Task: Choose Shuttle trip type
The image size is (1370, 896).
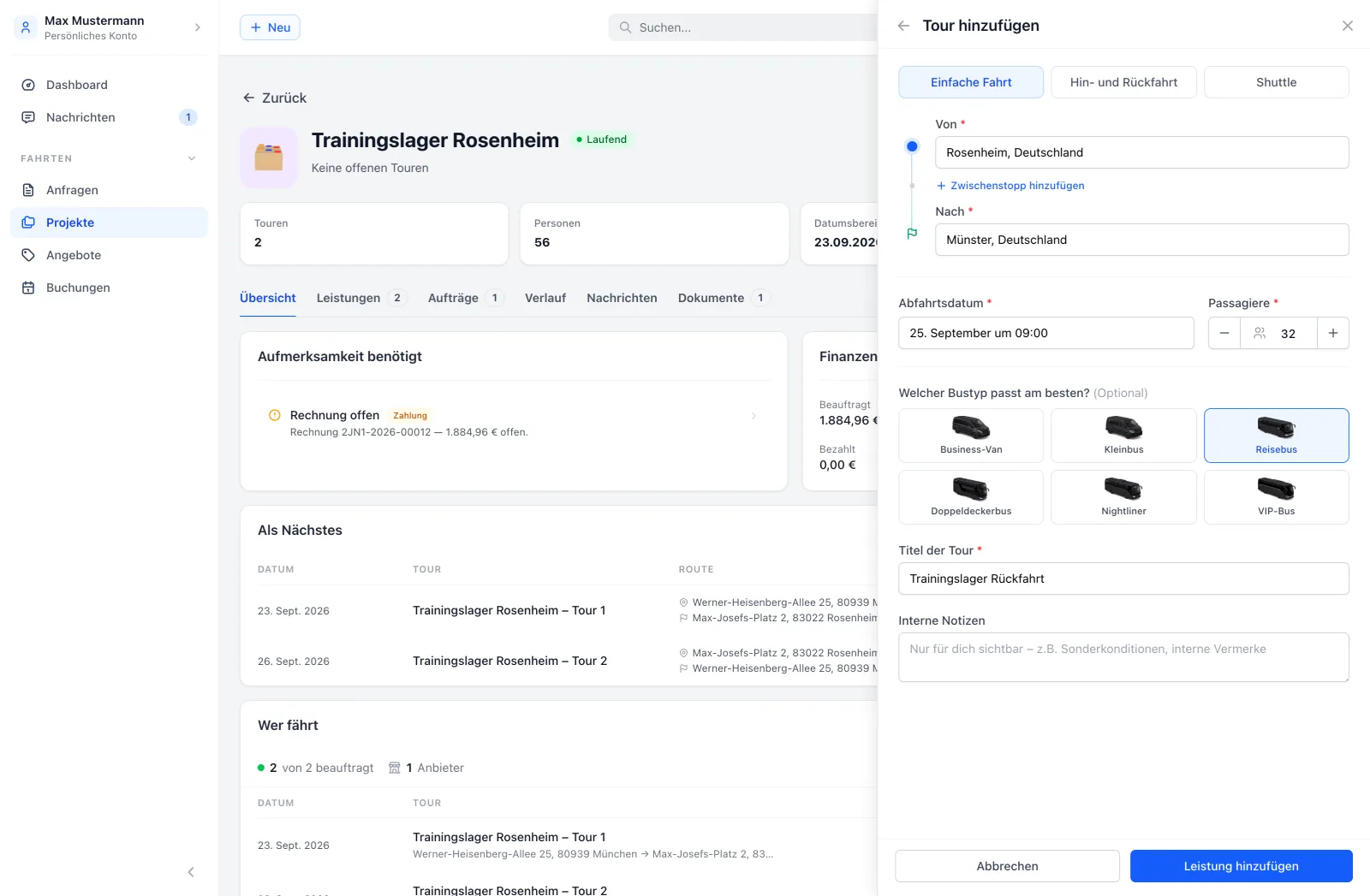Action: click(1276, 82)
